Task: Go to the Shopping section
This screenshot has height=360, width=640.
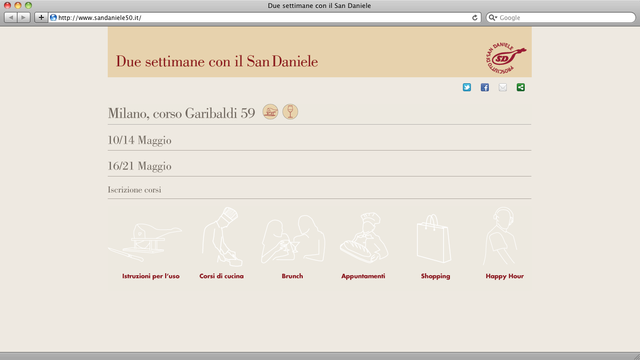Action: (436, 276)
